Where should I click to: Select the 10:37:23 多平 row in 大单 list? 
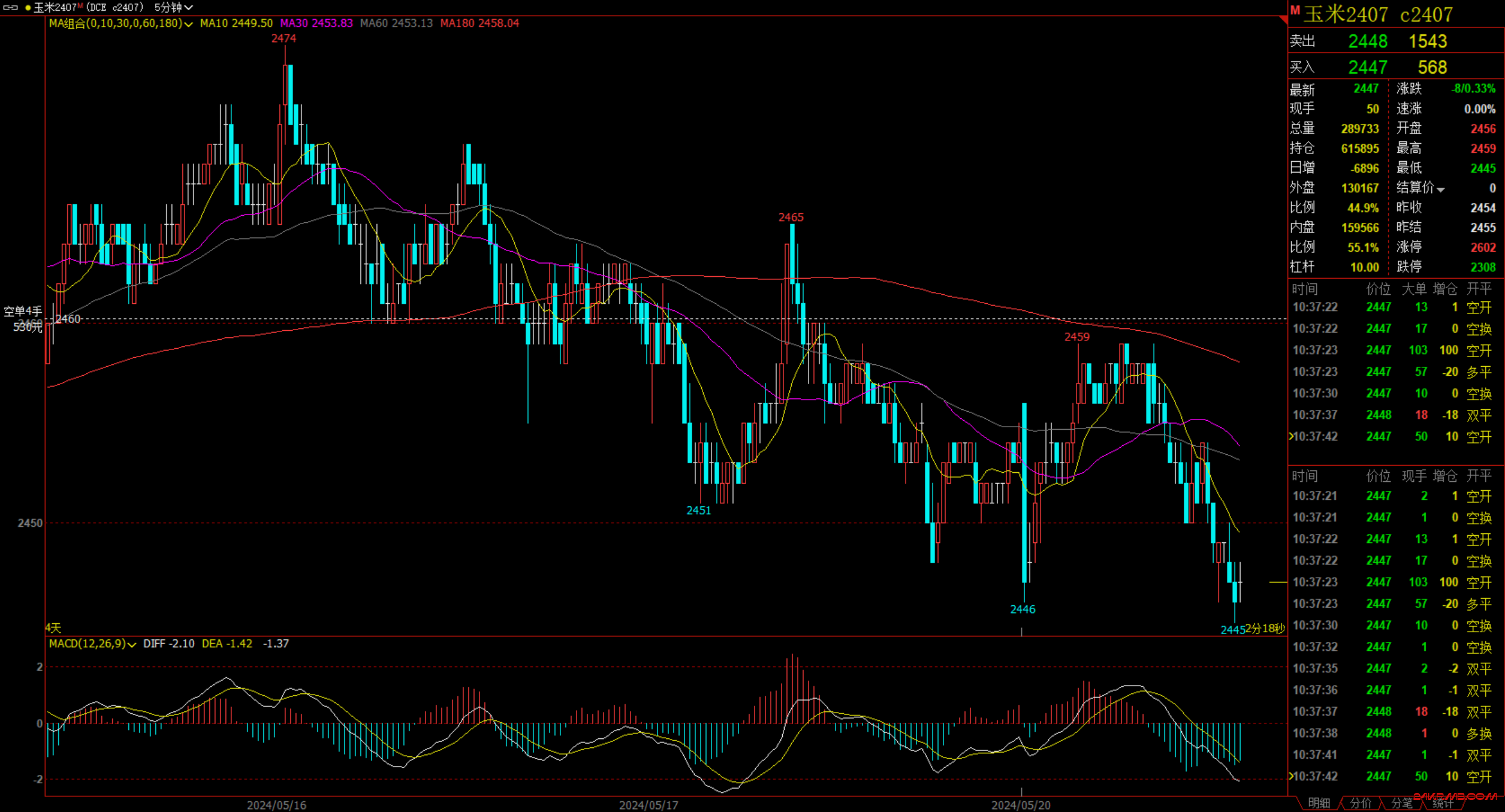(1391, 372)
